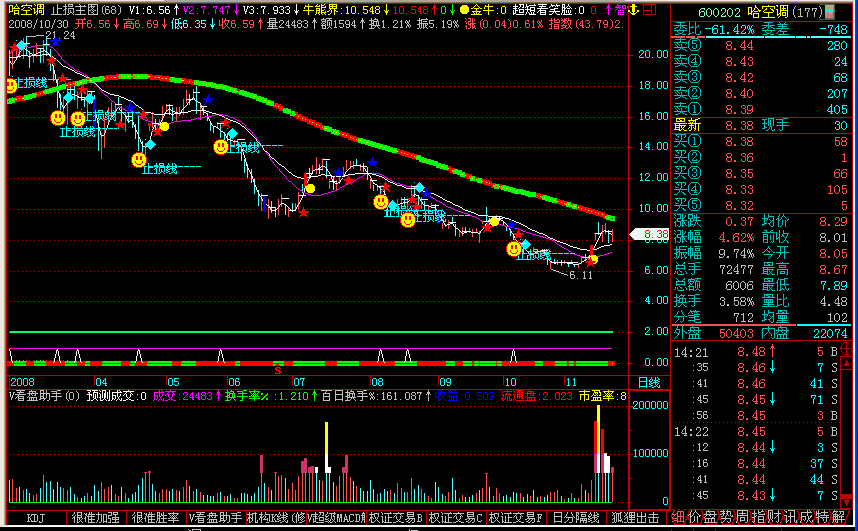Select the 日分隔线 tab
Image resolution: width=858 pixels, height=531 pixels.
(x=576, y=517)
